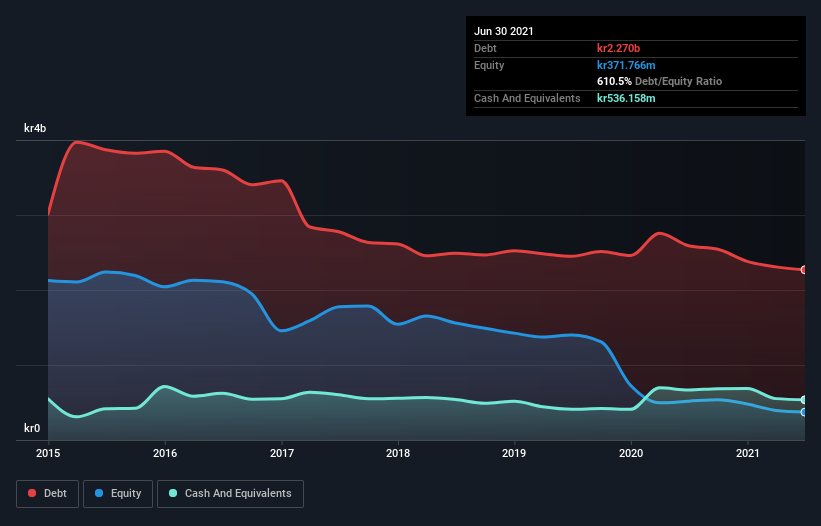This screenshot has height=526, width=821.
Task: Click the kr371.766m equity value
Action: tap(626, 65)
